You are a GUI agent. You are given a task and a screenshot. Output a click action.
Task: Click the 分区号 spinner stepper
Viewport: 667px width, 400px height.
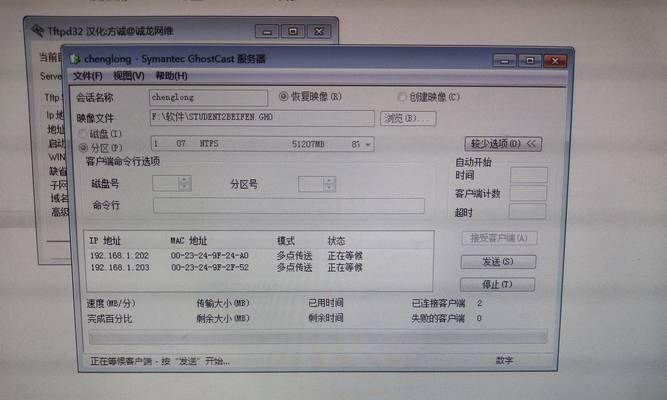tap(329, 184)
